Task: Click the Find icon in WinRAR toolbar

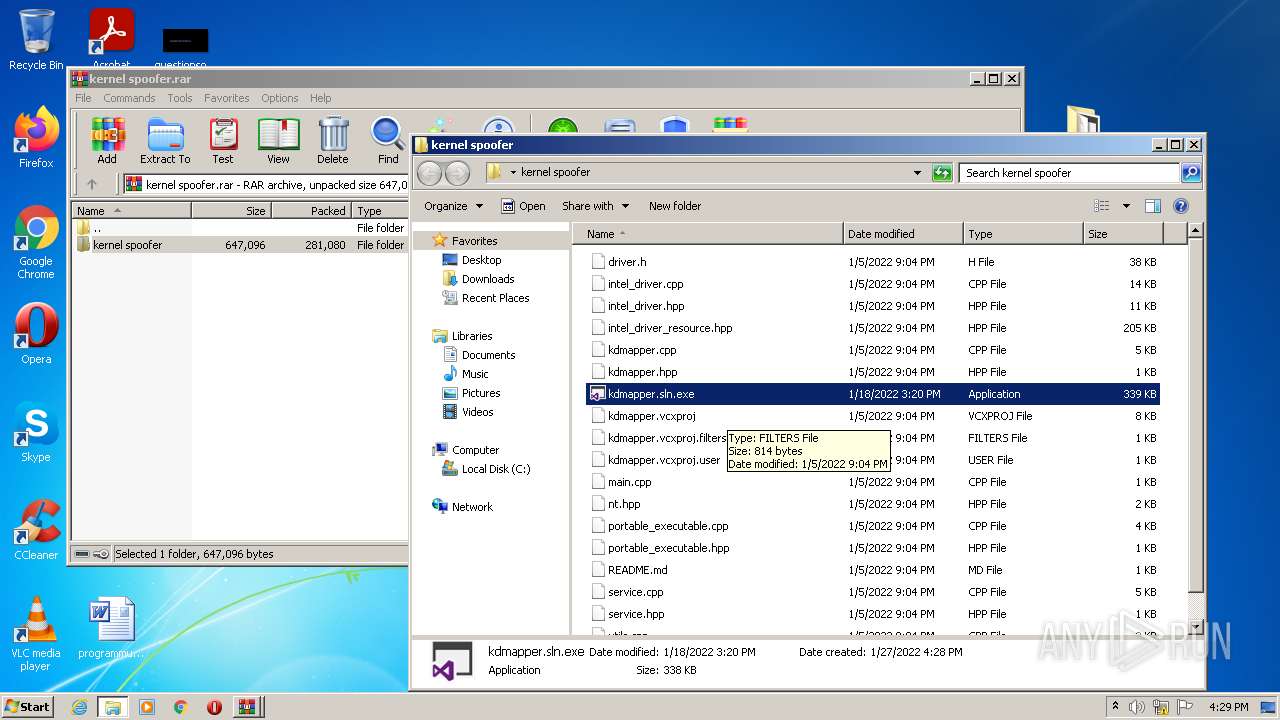Action: point(388,141)
